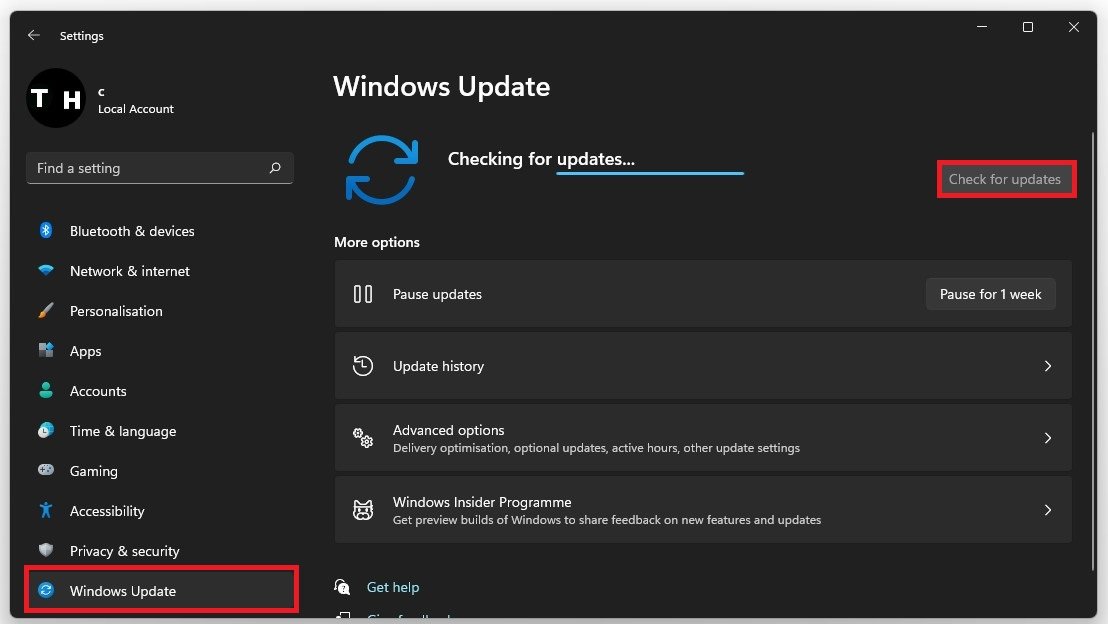Expand Update history with its chevron
Viewport: 1108px width, 624px height.
[x=1047, y=366]
